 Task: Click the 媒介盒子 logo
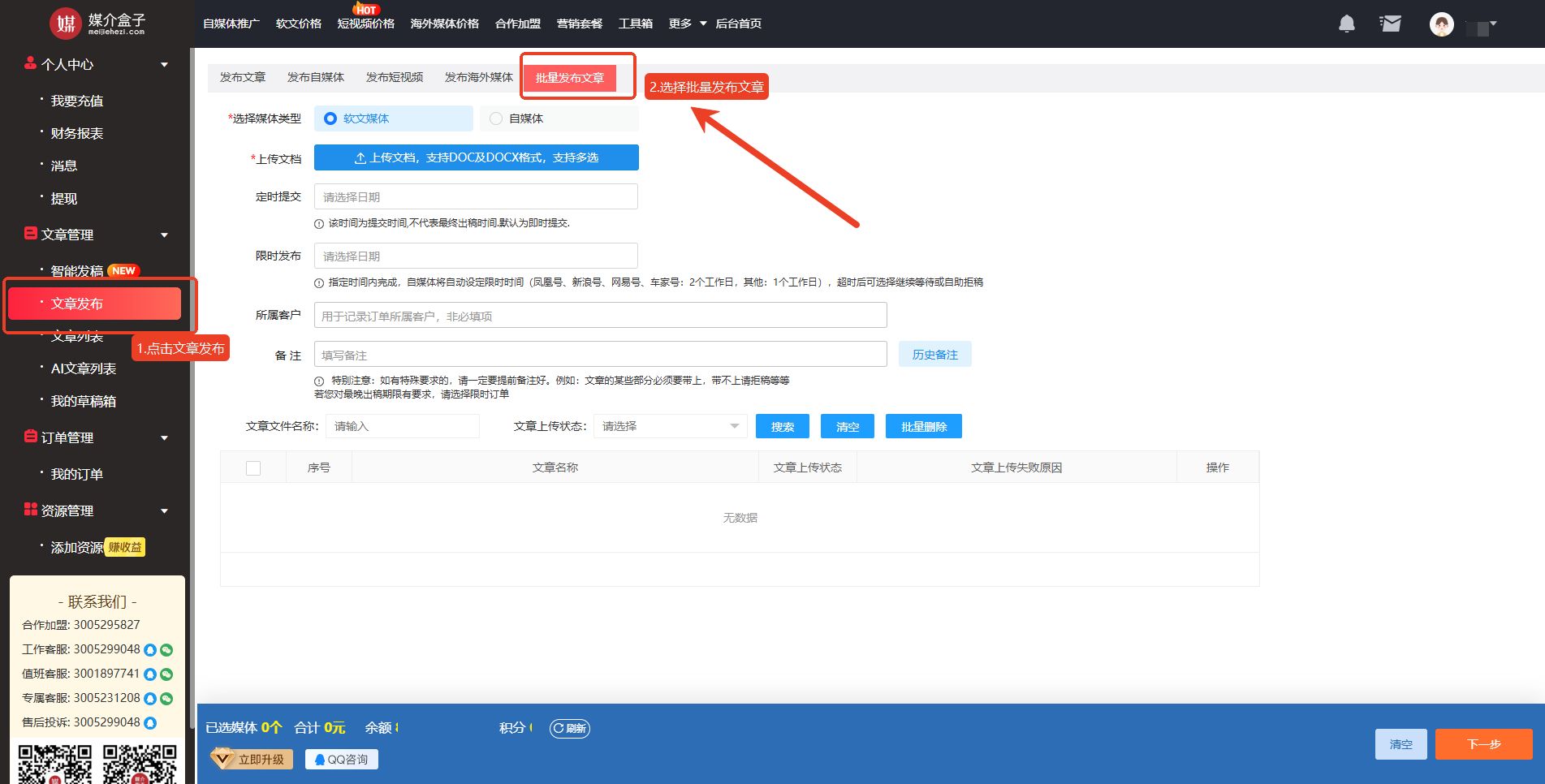point(97,24)
